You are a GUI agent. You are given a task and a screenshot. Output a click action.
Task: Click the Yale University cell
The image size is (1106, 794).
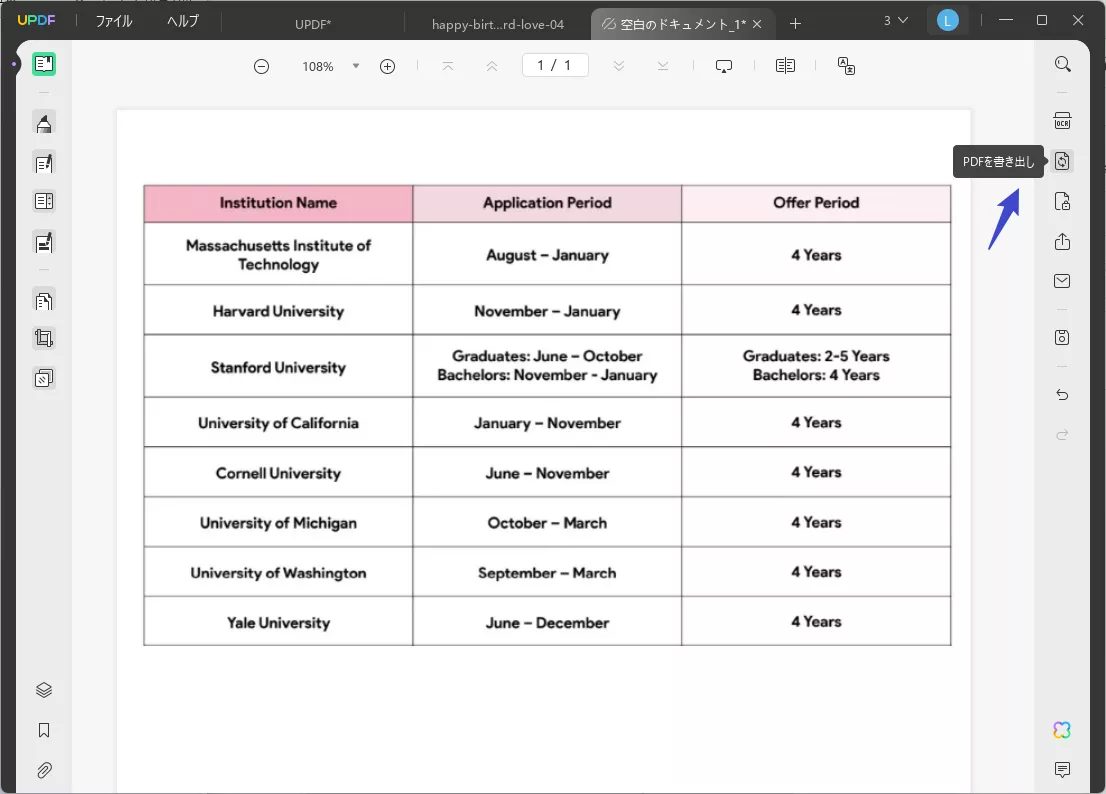[278, 622]
